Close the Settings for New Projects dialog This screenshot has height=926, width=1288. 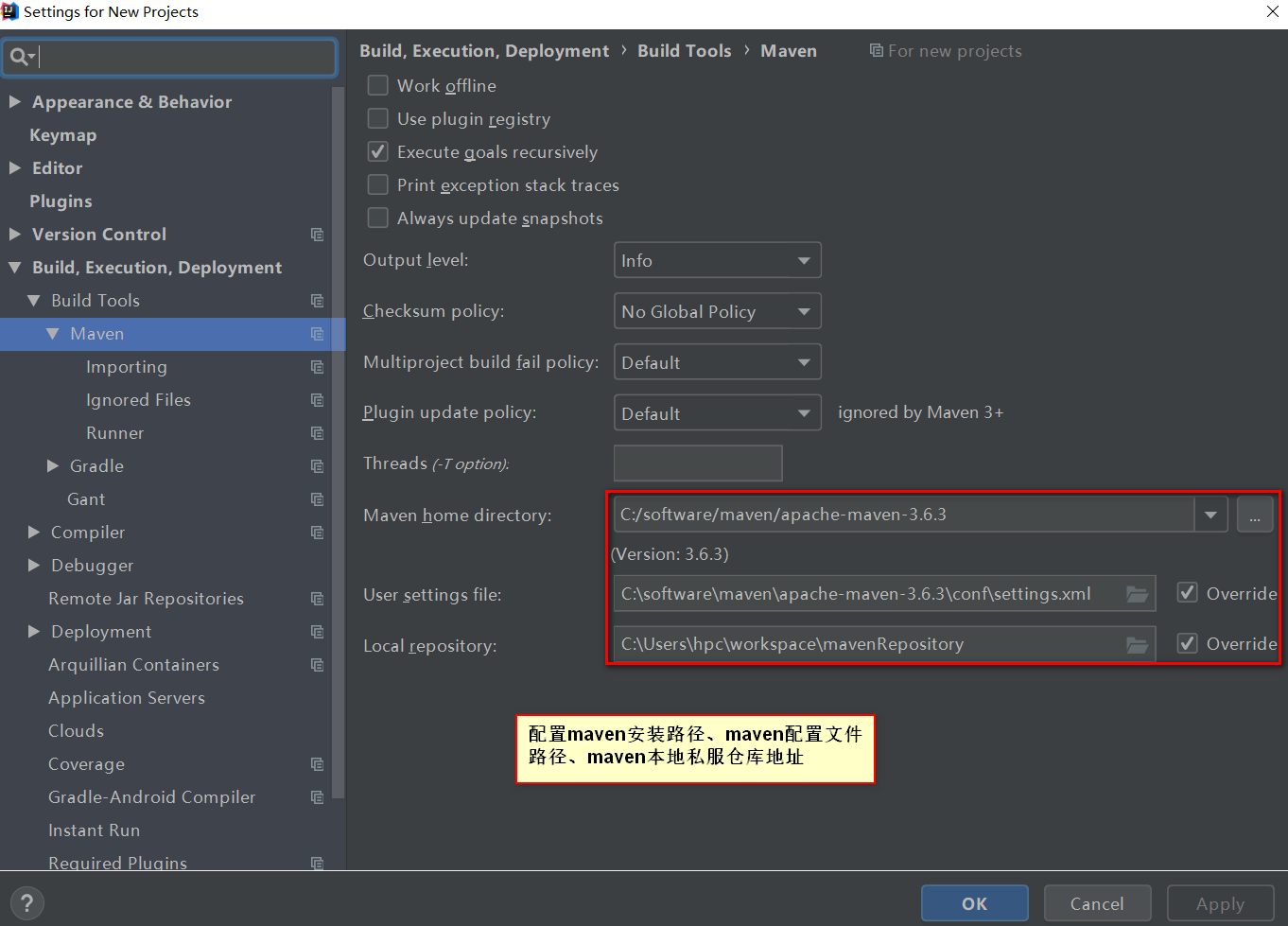point(1273,11)
